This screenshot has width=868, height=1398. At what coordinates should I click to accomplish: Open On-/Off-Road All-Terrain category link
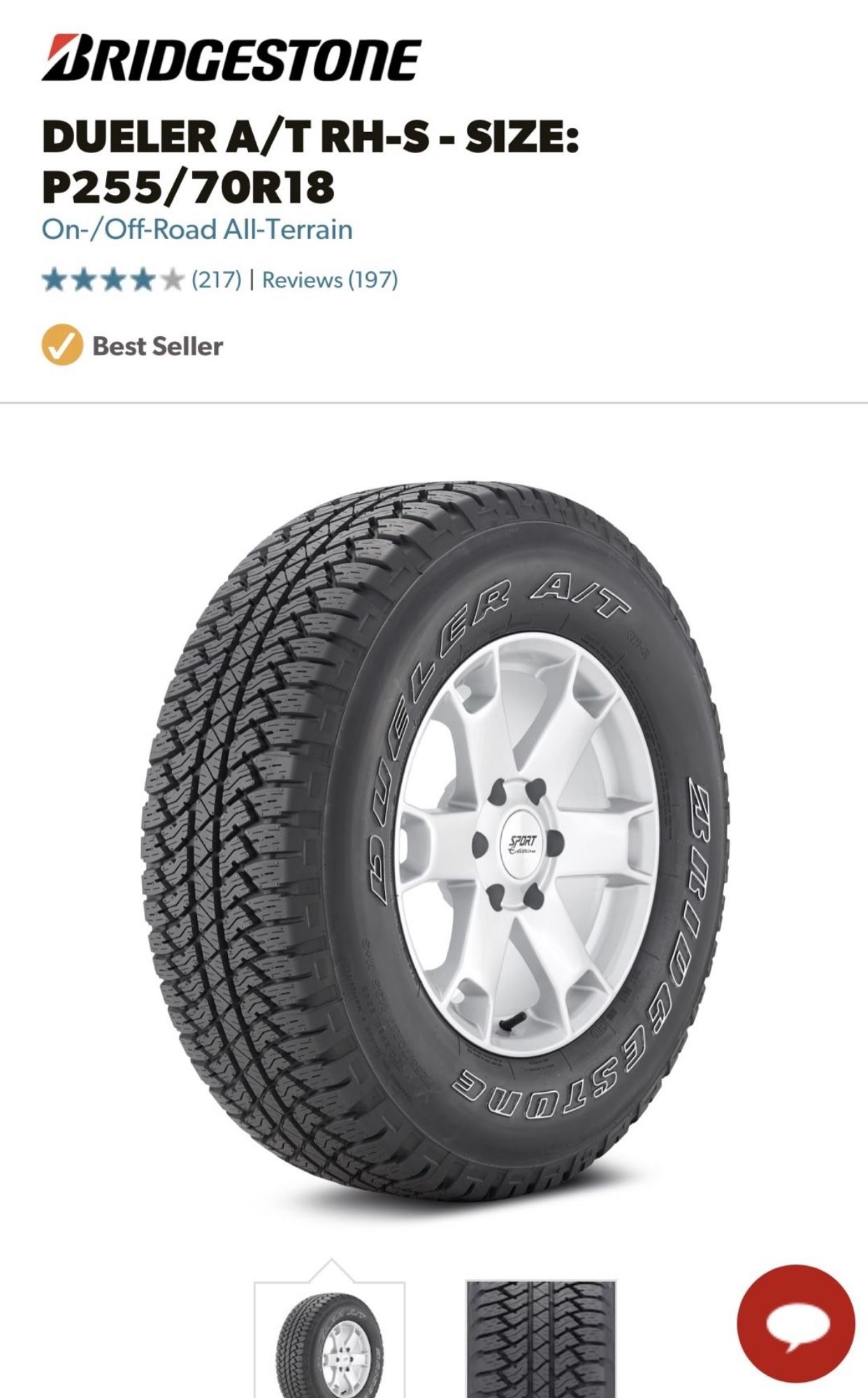[197, 229]
